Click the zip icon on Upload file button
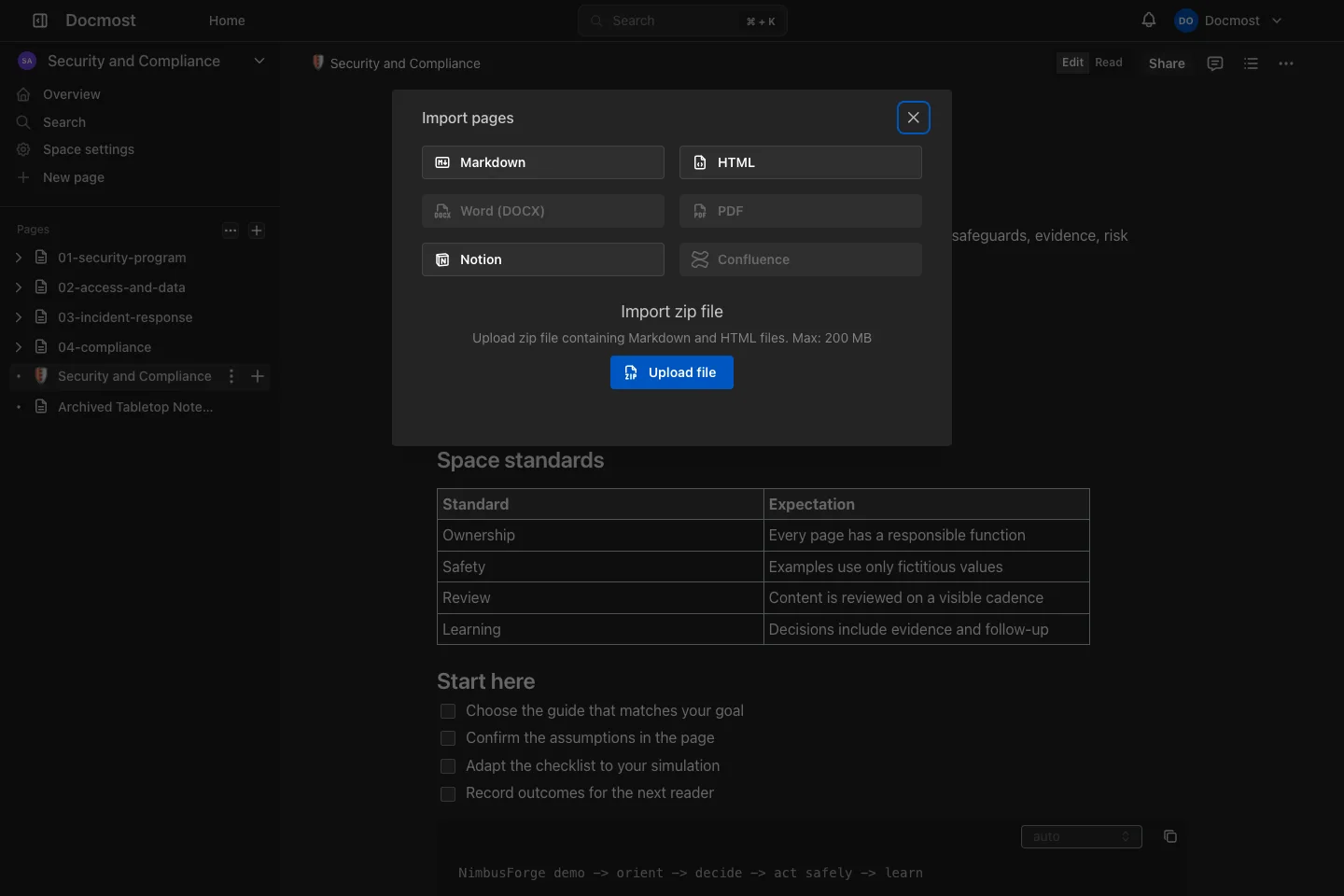 coord(631,372)
